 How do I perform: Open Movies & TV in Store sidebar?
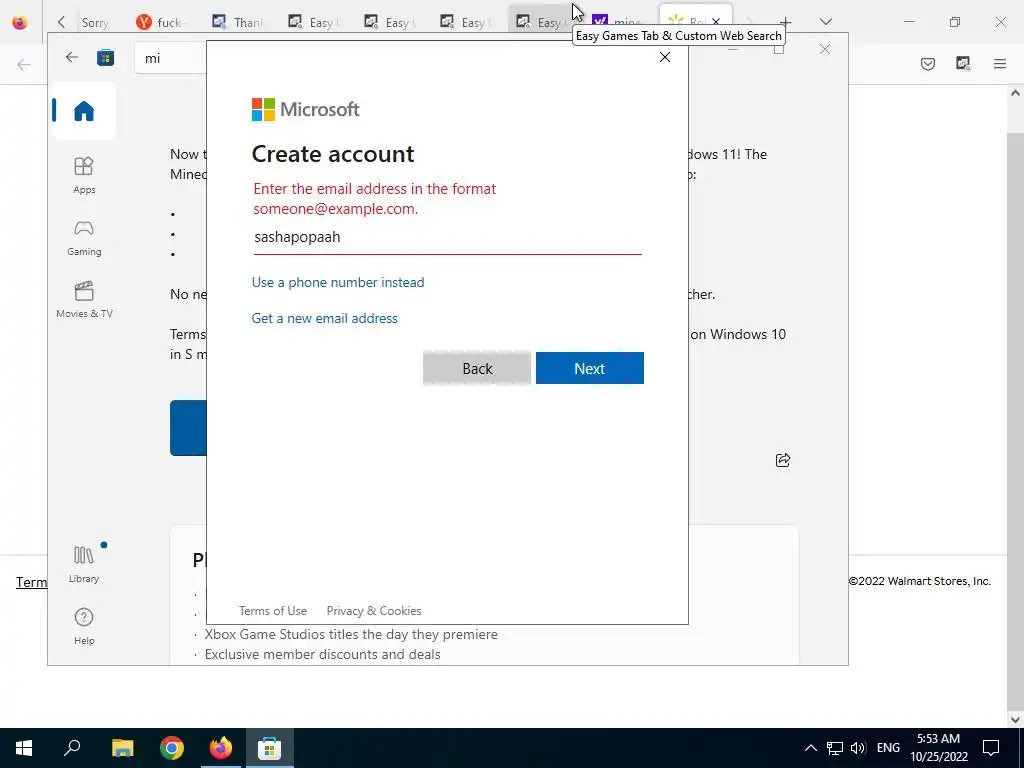84,299
